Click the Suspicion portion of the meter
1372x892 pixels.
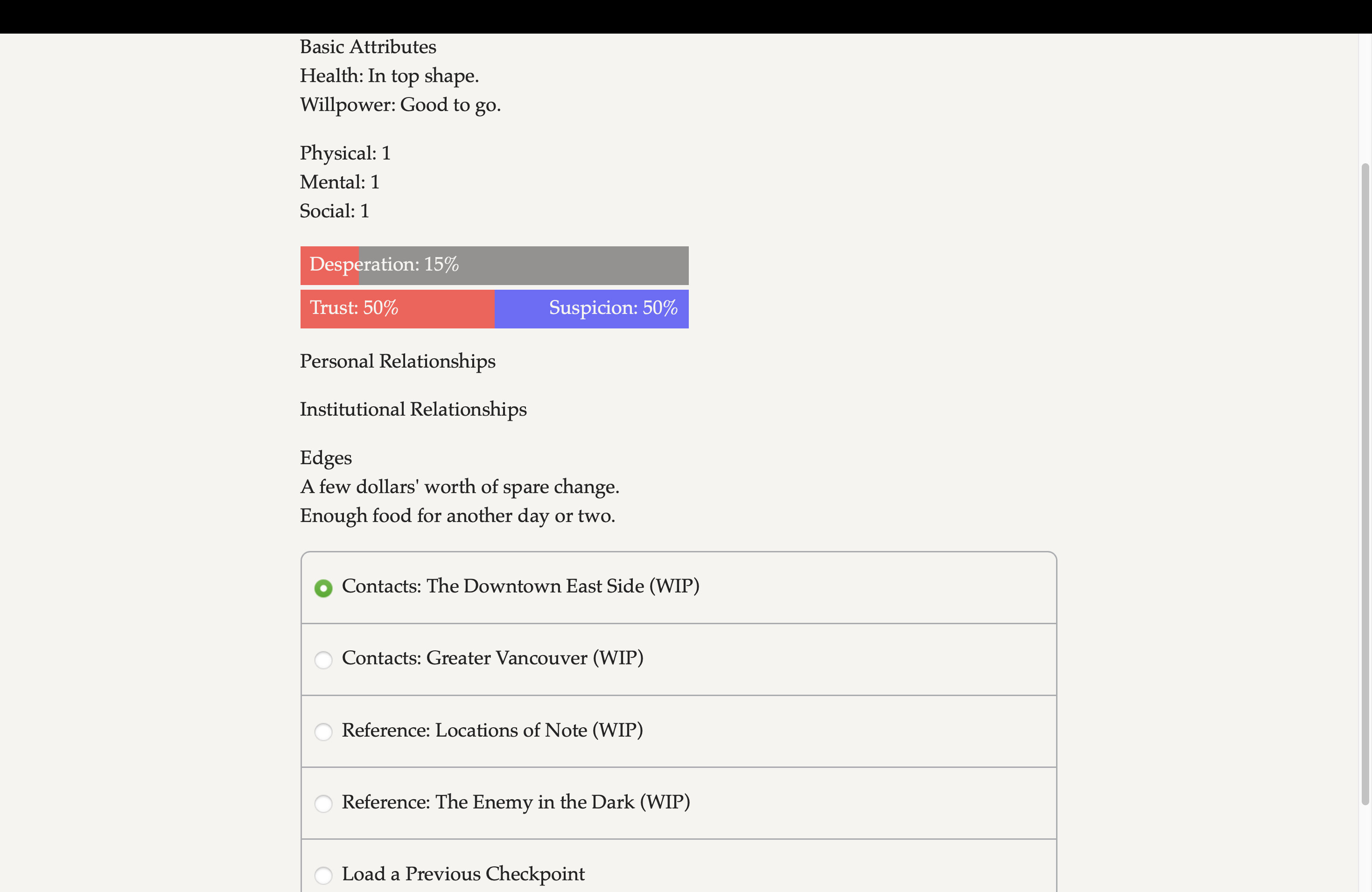(591, 309)
